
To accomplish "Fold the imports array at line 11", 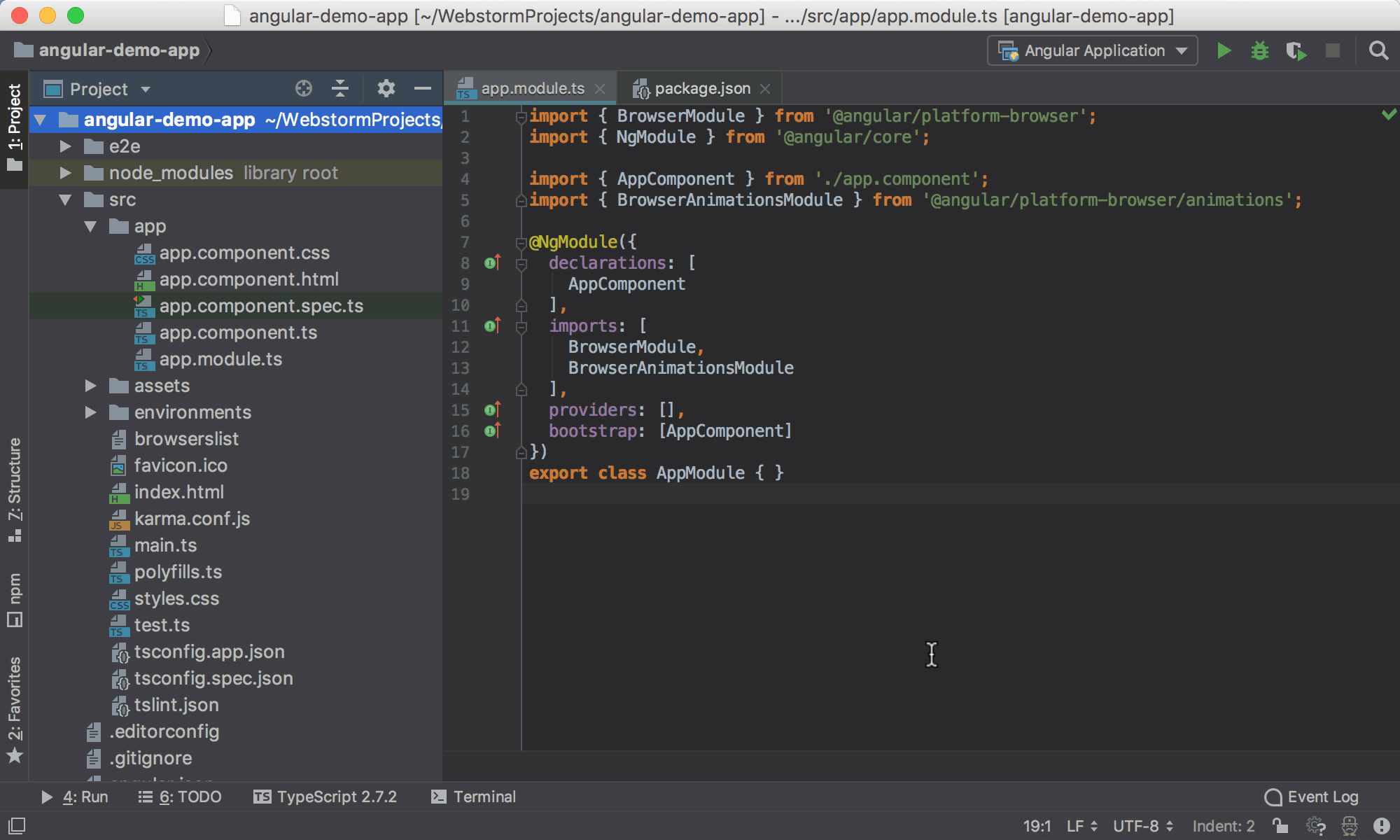I will point(521,327).
